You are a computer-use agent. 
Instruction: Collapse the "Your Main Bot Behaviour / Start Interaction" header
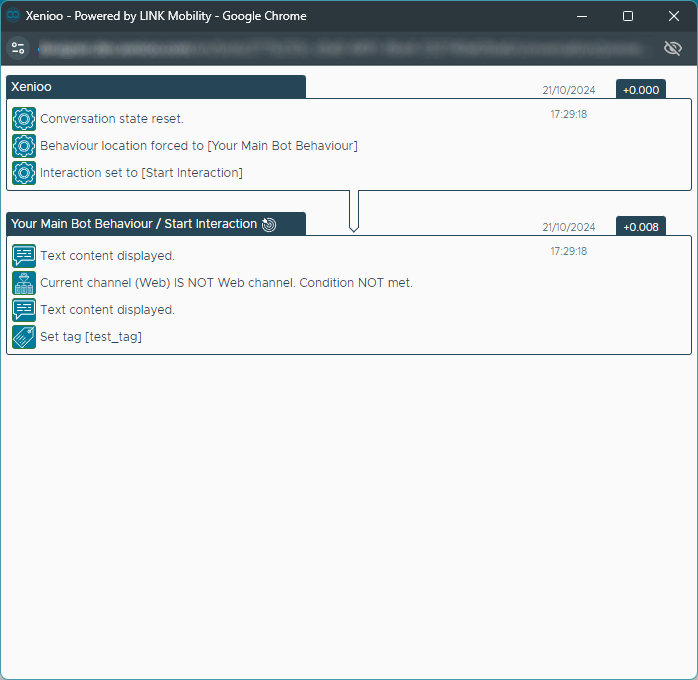coord(135,224)
